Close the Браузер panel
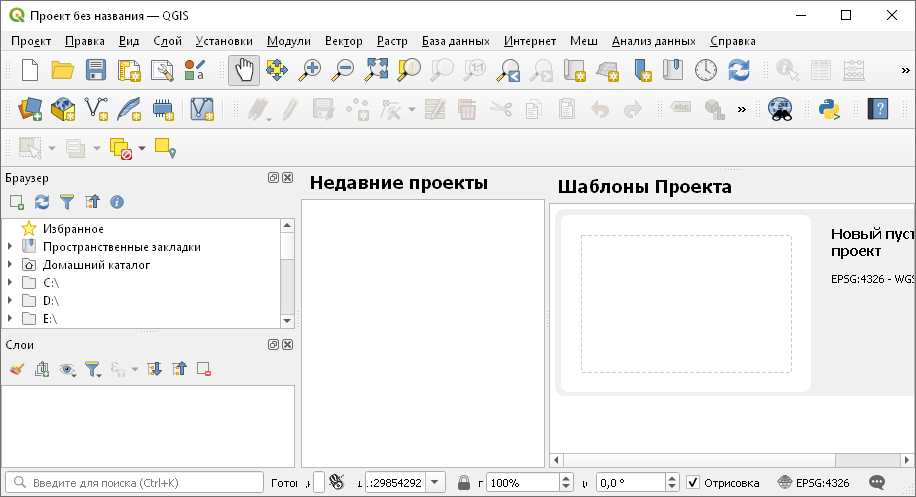This screenshot has width=916, height=497. point(287,178)
